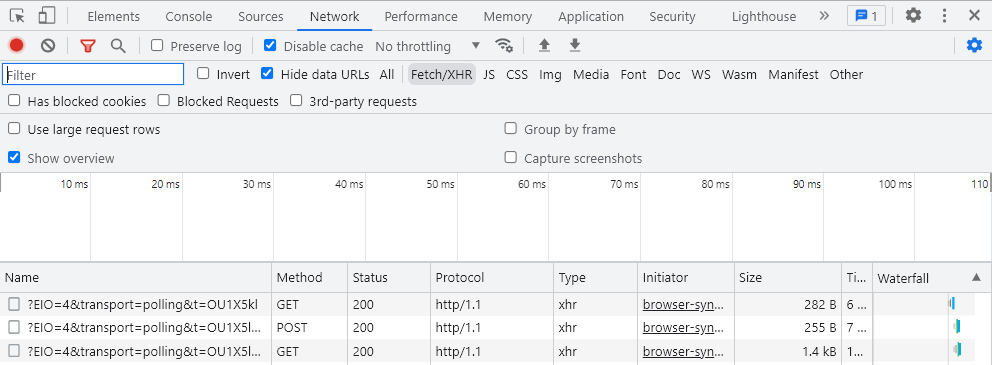The width and height of the screenshot is (992, 365).
Task: Uncheck Disable cache checkbox
Action: (270, 46)
